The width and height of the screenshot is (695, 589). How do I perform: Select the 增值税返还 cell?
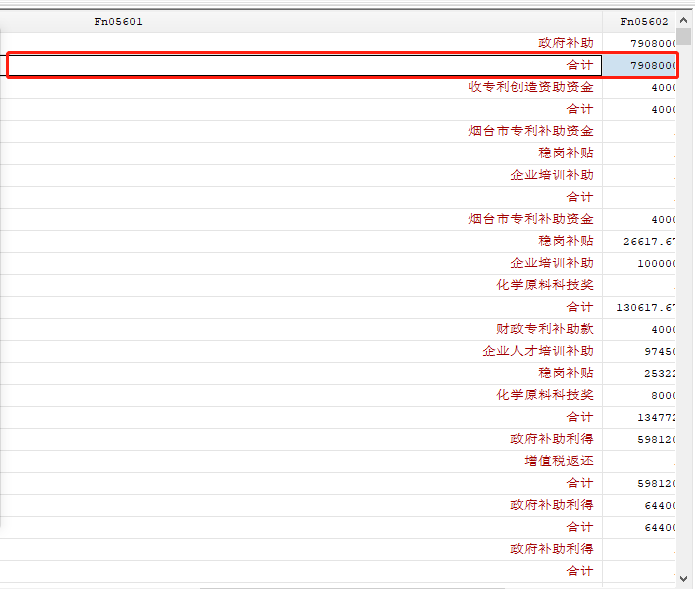click(x=301, y=461)
